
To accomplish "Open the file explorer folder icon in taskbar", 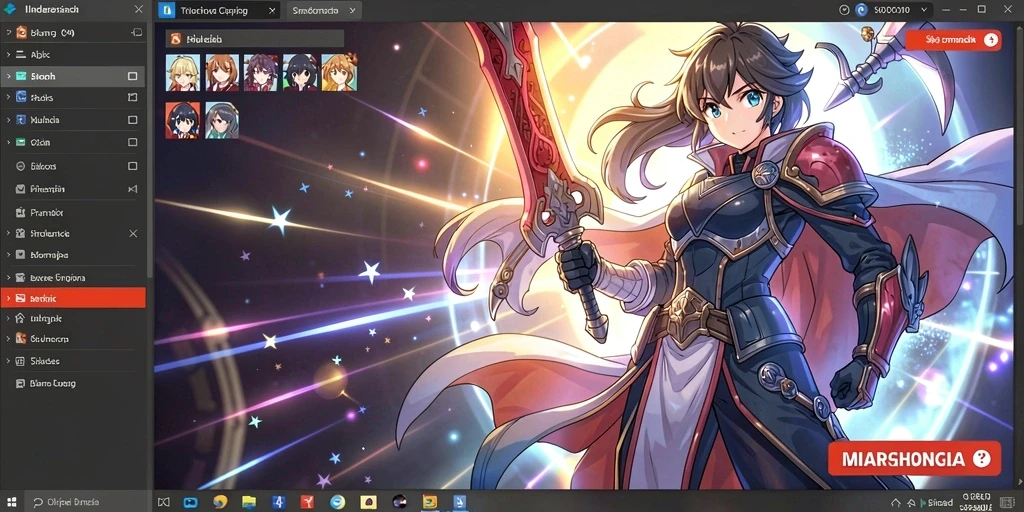I will click(x=249, y=502).
